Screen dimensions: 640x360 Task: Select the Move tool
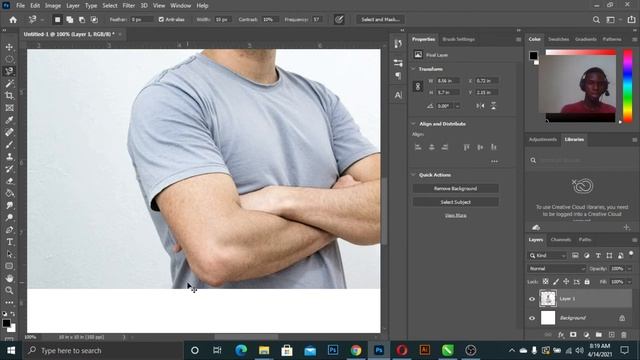coord(9,47)
